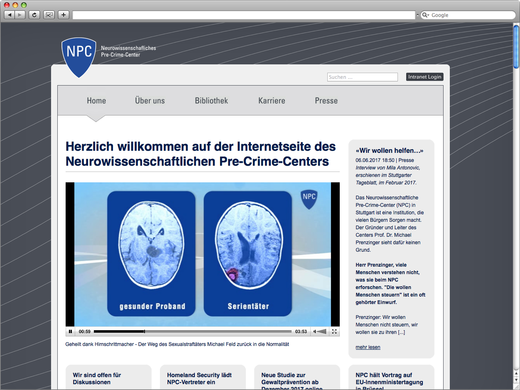Click the brain scan video frame

(x=203, y=254)
